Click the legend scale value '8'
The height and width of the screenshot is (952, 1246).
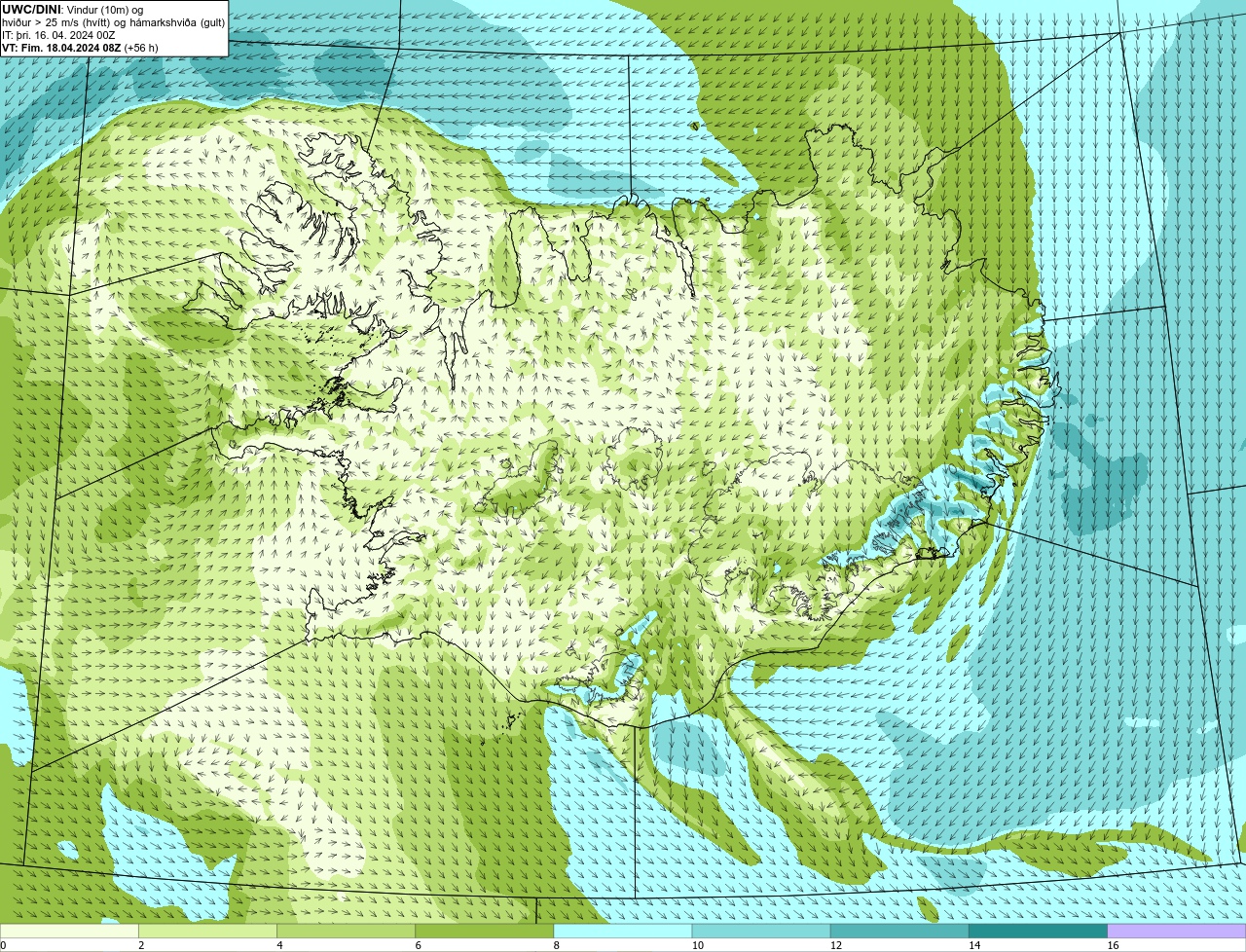coord(557,945)
